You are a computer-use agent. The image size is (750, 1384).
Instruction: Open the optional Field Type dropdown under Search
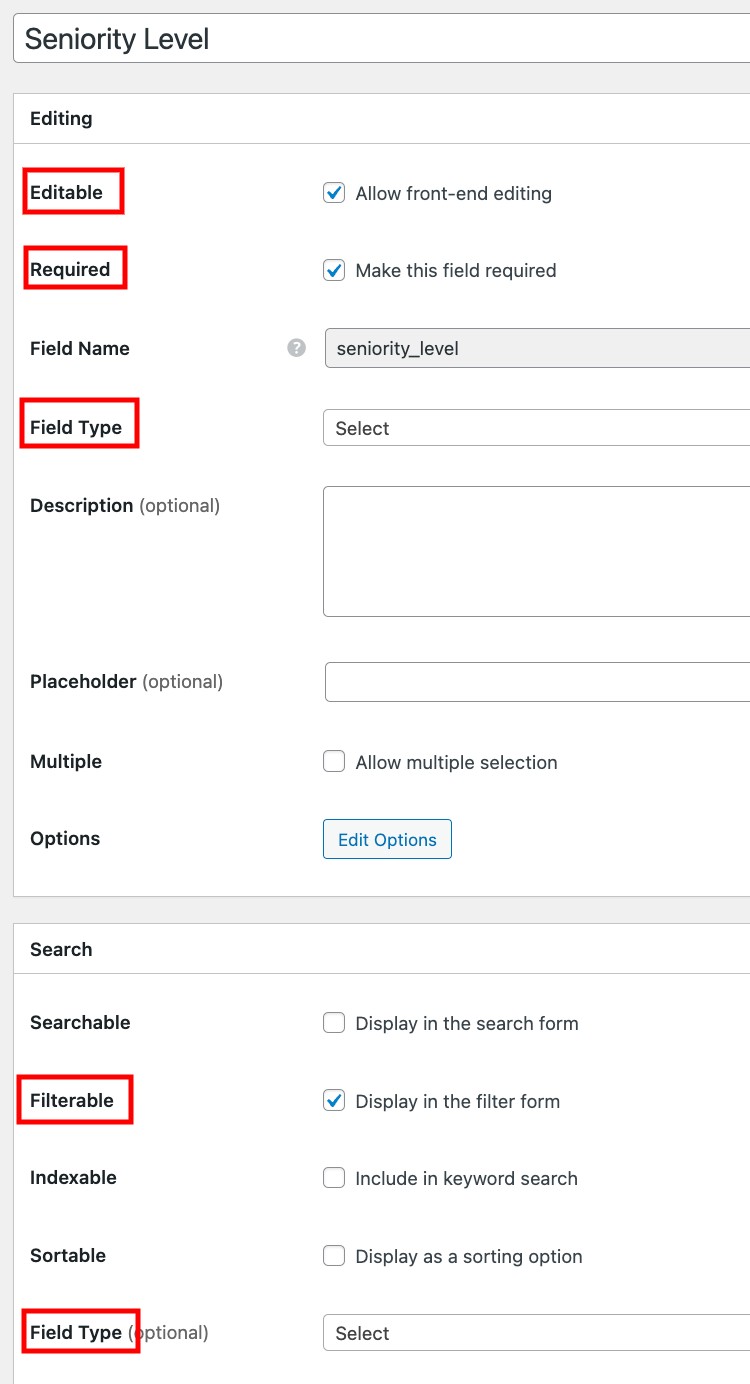click(x=530, y=1333)
